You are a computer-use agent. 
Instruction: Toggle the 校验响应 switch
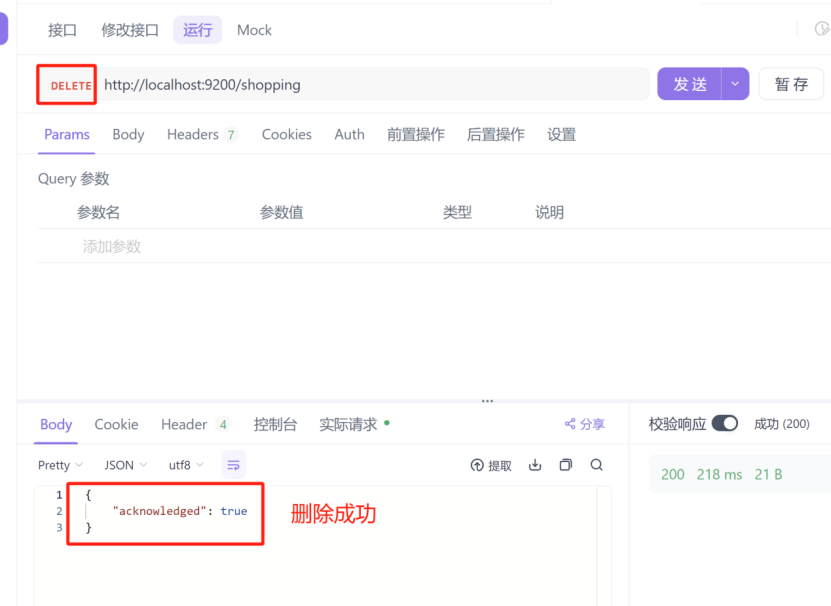[725, 424]
